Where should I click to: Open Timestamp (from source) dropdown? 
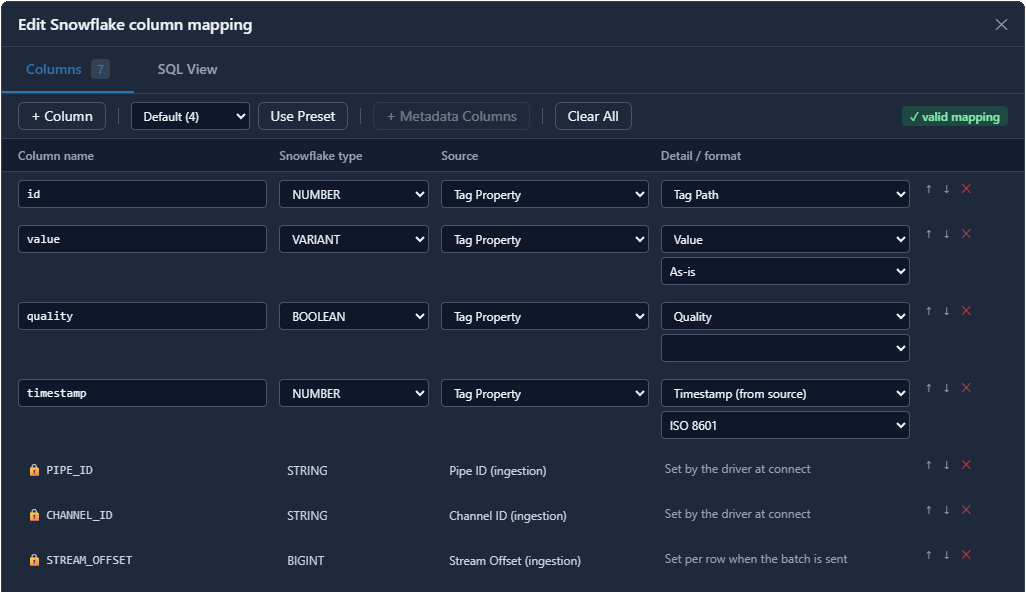[785, 393]
